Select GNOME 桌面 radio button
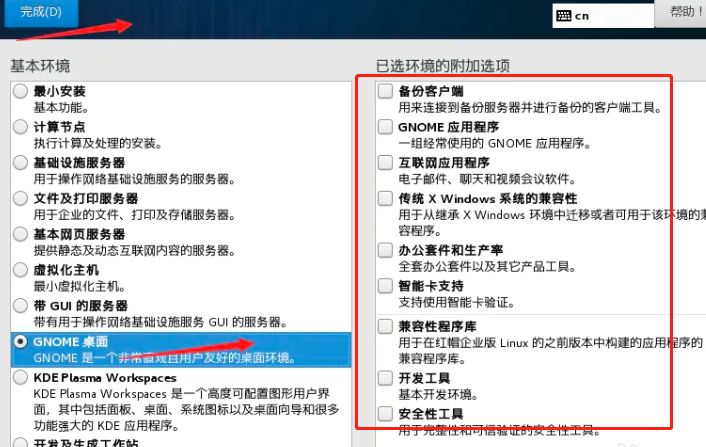 [x=20, y=342]
